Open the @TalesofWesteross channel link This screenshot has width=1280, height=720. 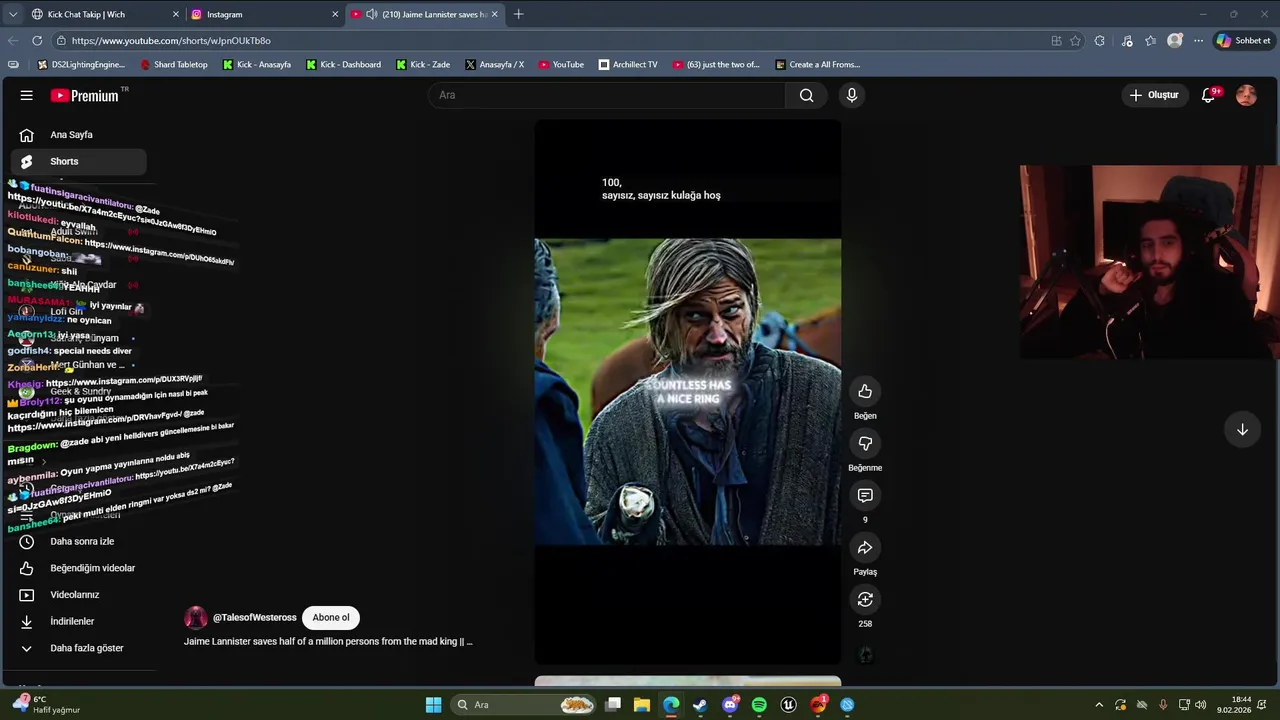[255, 617]
